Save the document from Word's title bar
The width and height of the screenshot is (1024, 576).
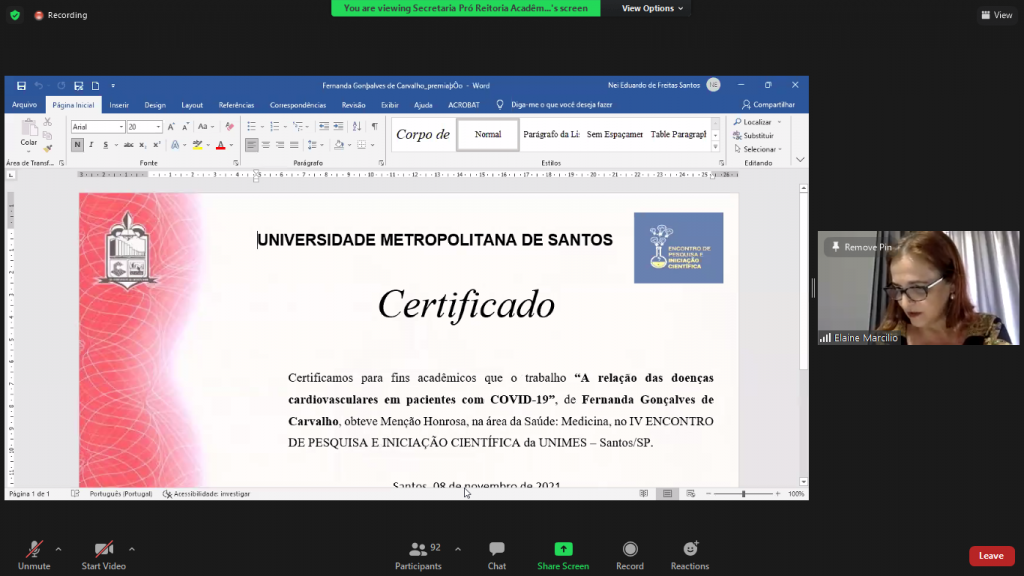coord(22,86)
